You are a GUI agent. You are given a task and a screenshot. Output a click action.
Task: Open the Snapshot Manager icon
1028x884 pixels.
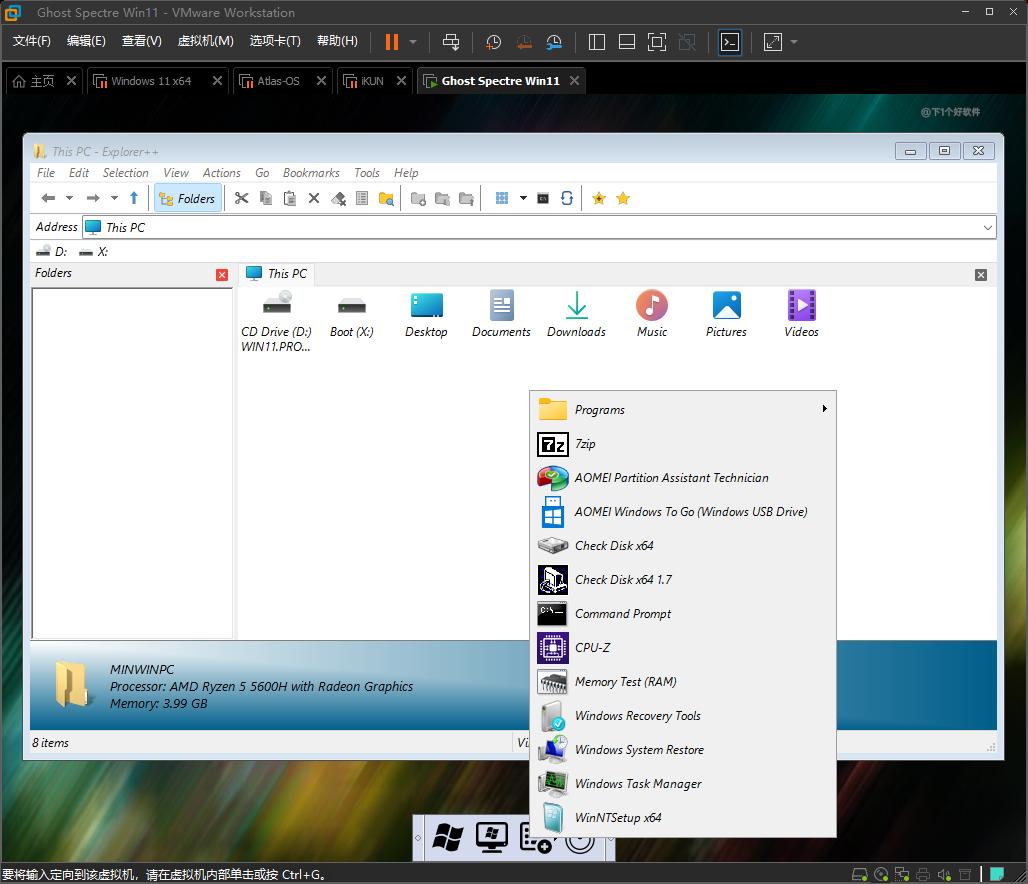point(554,42)
